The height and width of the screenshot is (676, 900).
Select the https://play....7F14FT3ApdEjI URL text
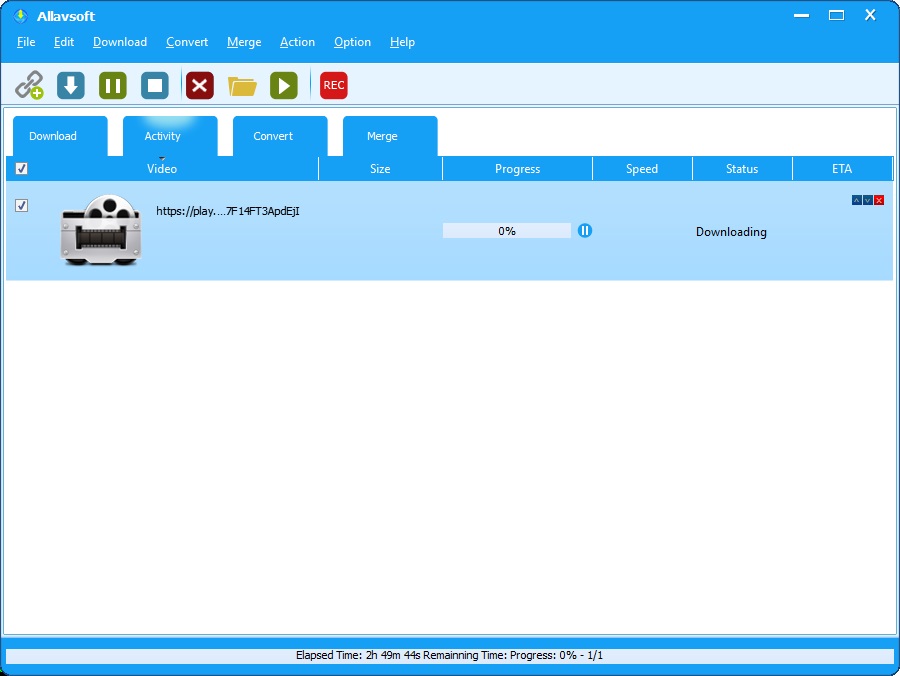click(228, 211)
